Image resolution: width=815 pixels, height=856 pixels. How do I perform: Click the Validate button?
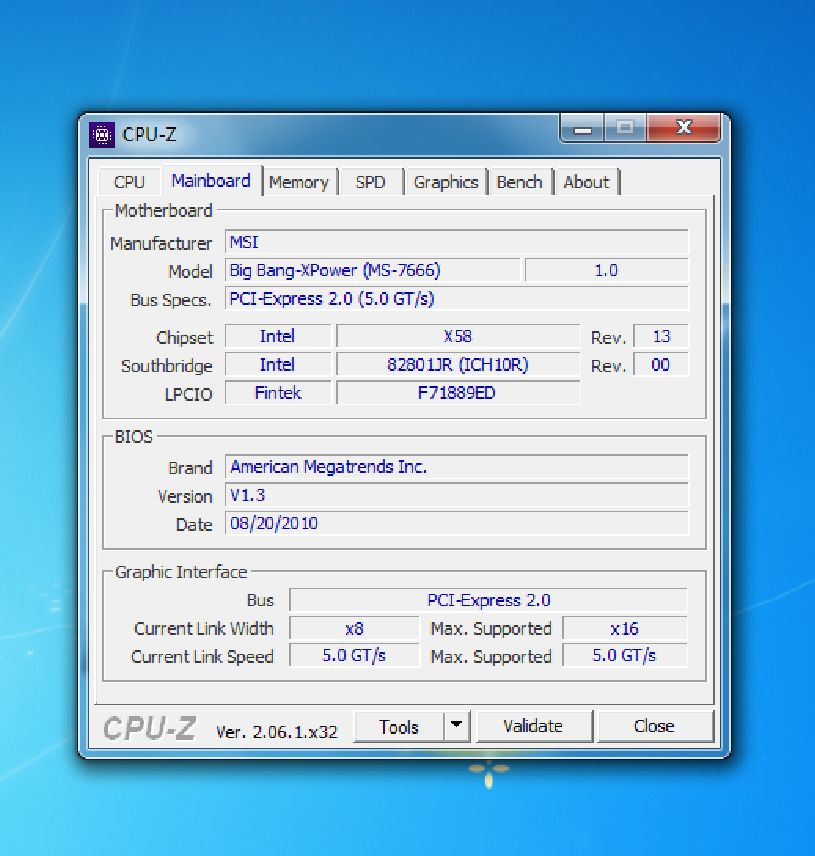533,726
